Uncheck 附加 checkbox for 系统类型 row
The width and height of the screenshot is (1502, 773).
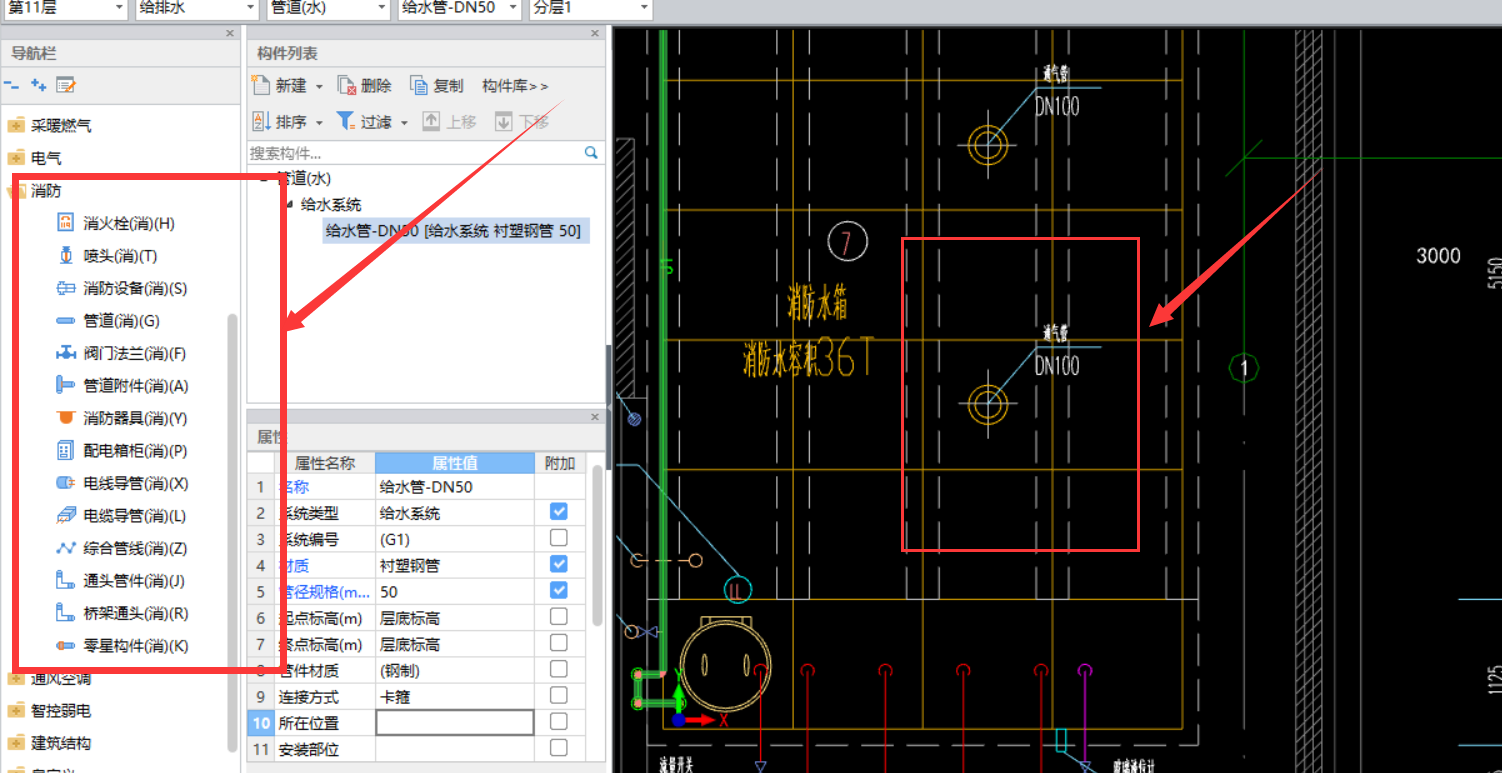(559, 512)
